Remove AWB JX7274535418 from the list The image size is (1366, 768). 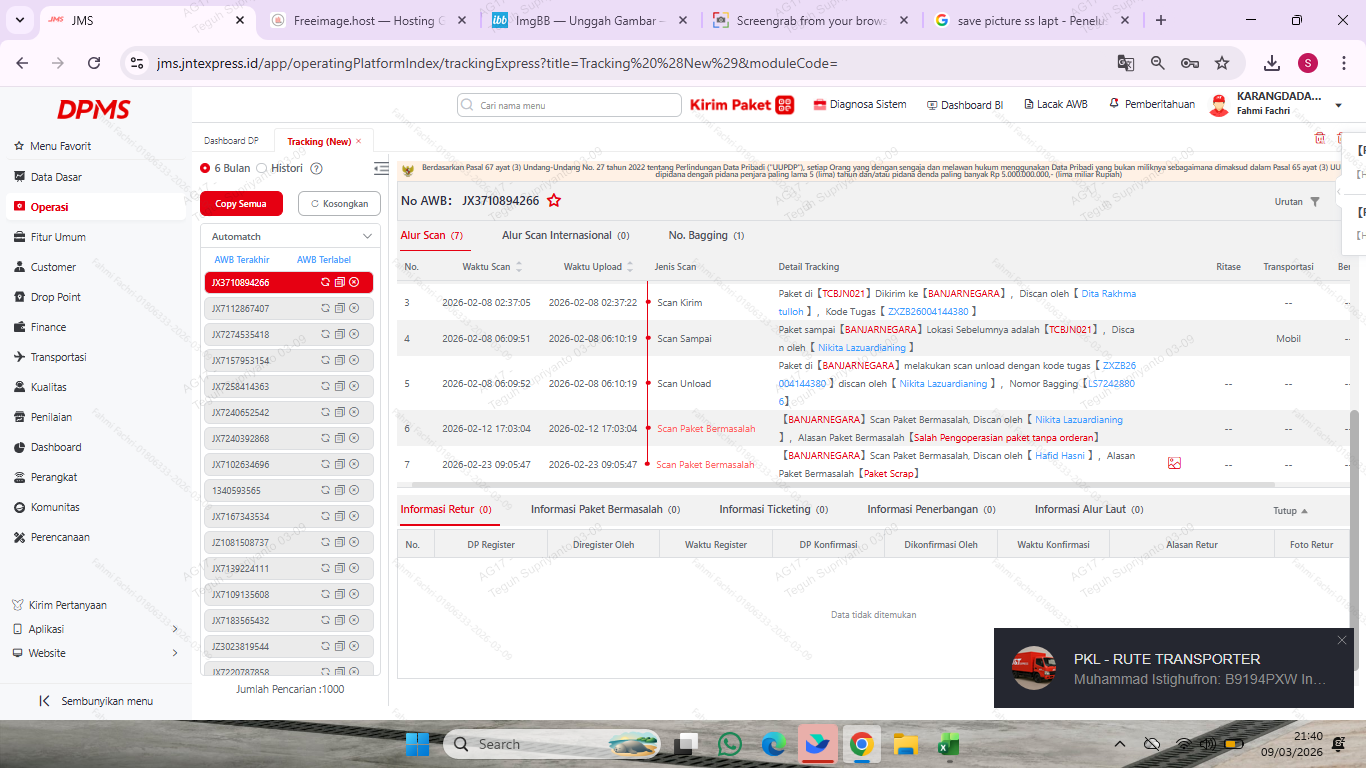(x=354, y=334)
